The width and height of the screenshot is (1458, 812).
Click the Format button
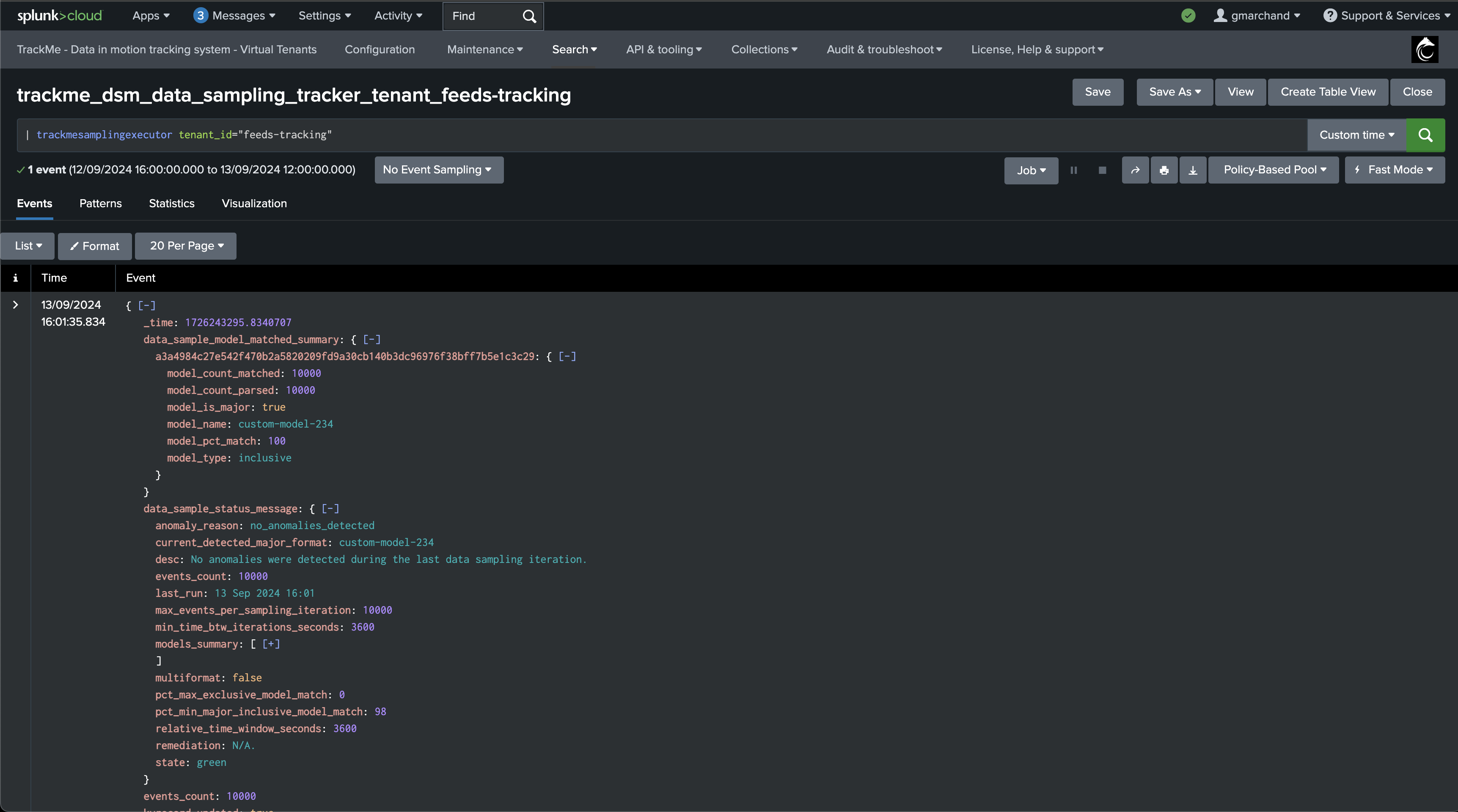pos(94,246)
